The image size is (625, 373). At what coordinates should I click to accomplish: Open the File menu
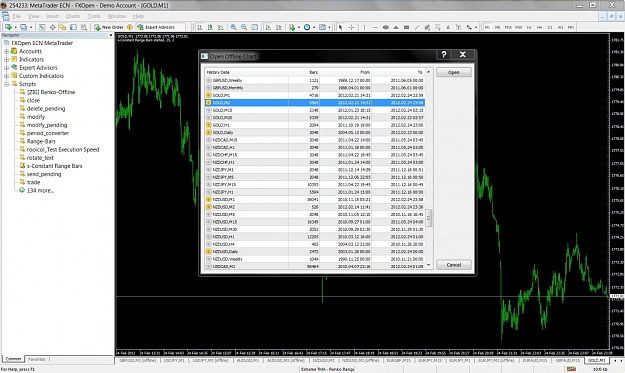[x=17, y=16]
